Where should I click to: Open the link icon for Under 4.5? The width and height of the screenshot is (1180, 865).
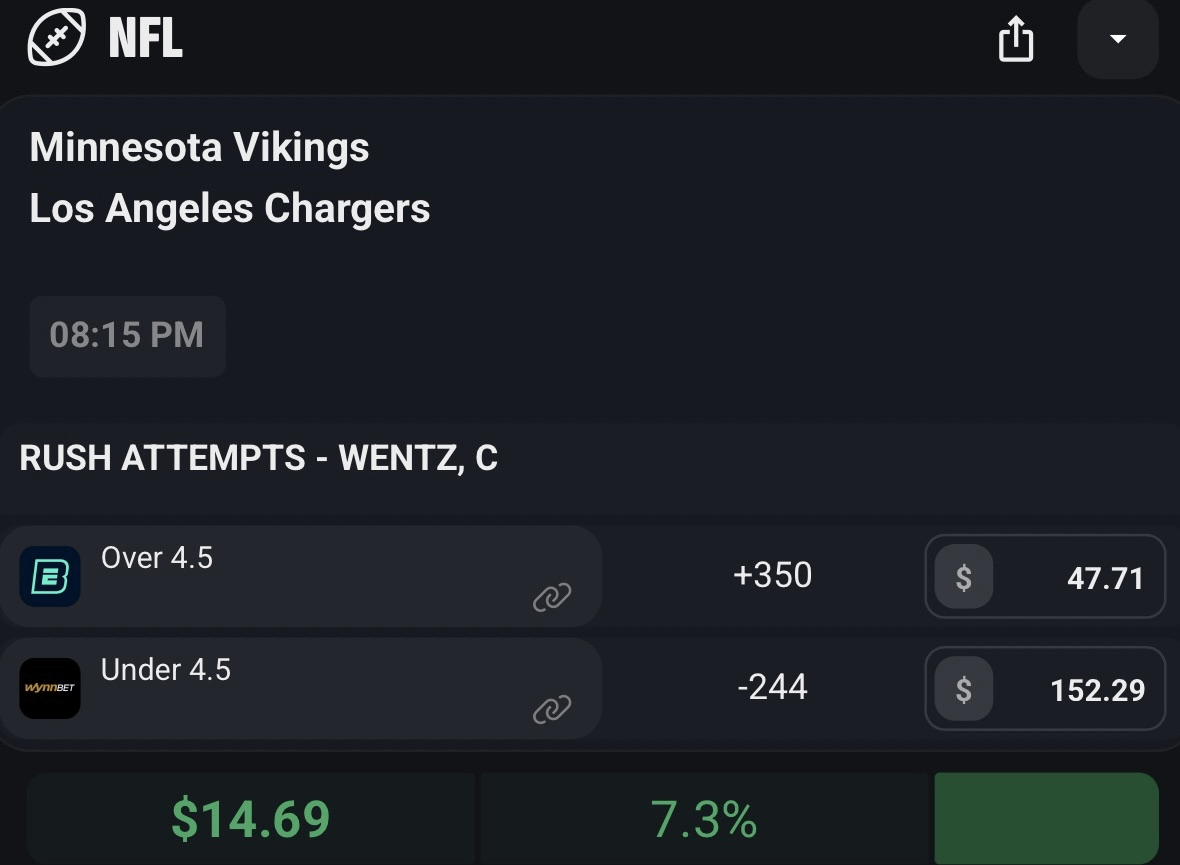[x=551, y=709]
